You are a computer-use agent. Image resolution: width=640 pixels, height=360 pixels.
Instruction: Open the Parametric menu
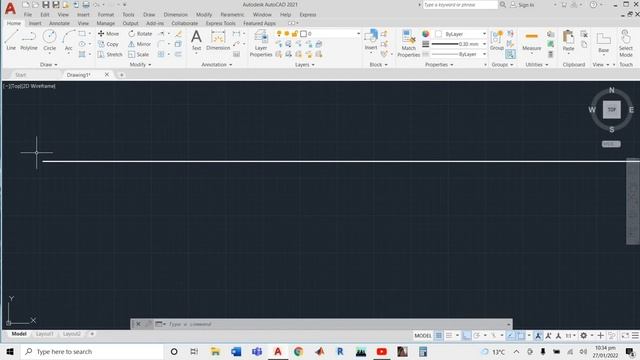[x=232, y=15]
